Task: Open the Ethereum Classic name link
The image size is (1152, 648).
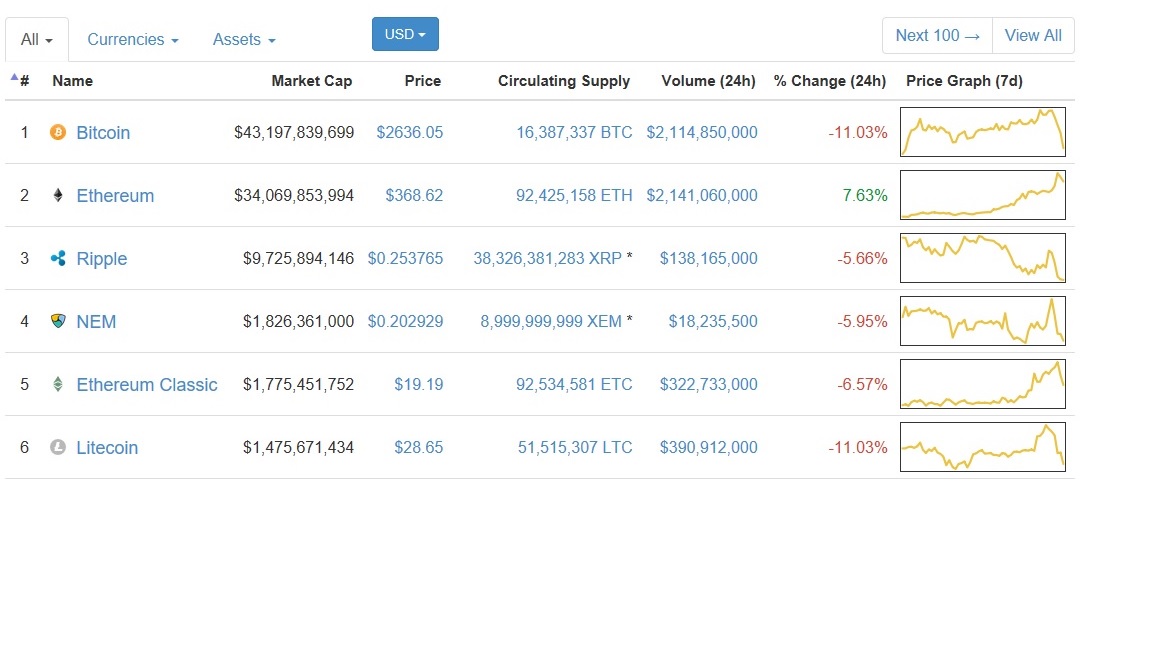Action: (x=147, y=384)
